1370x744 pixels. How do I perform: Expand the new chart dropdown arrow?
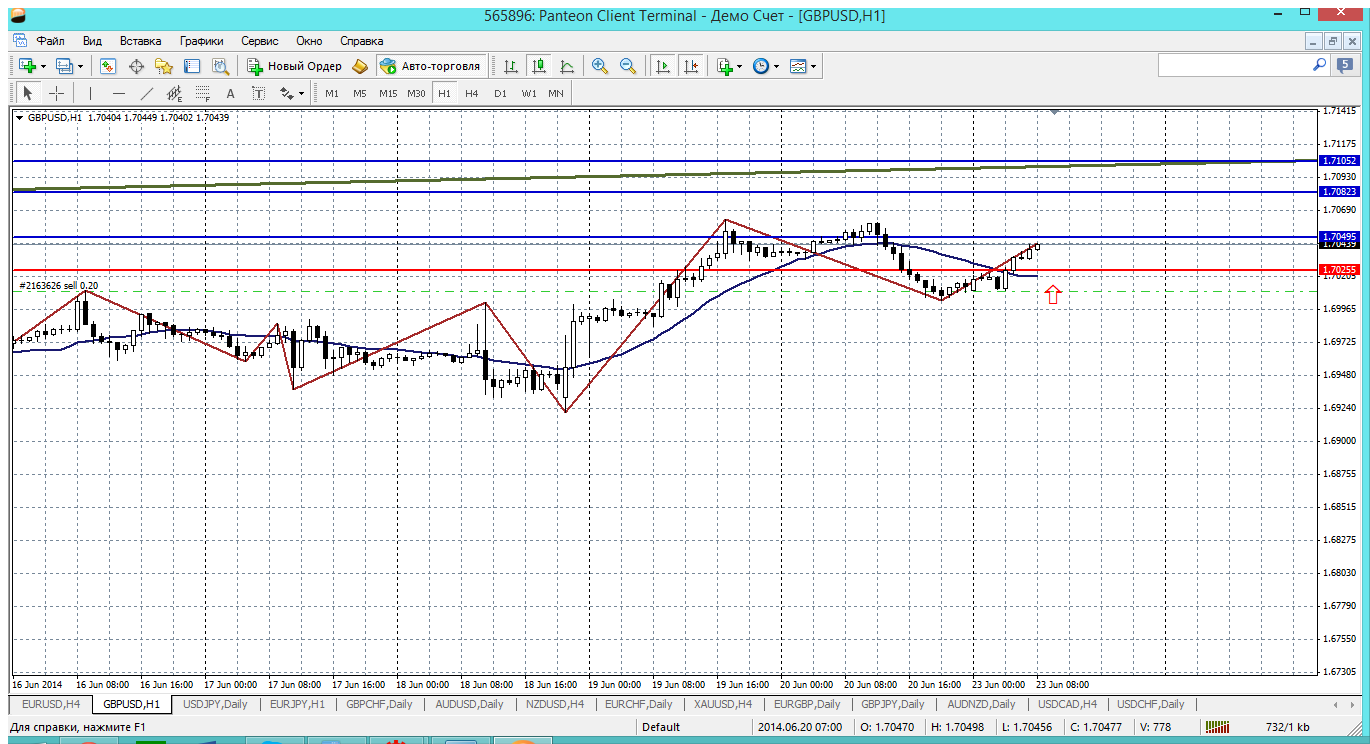pyautogui.click(x=42, y=66)
